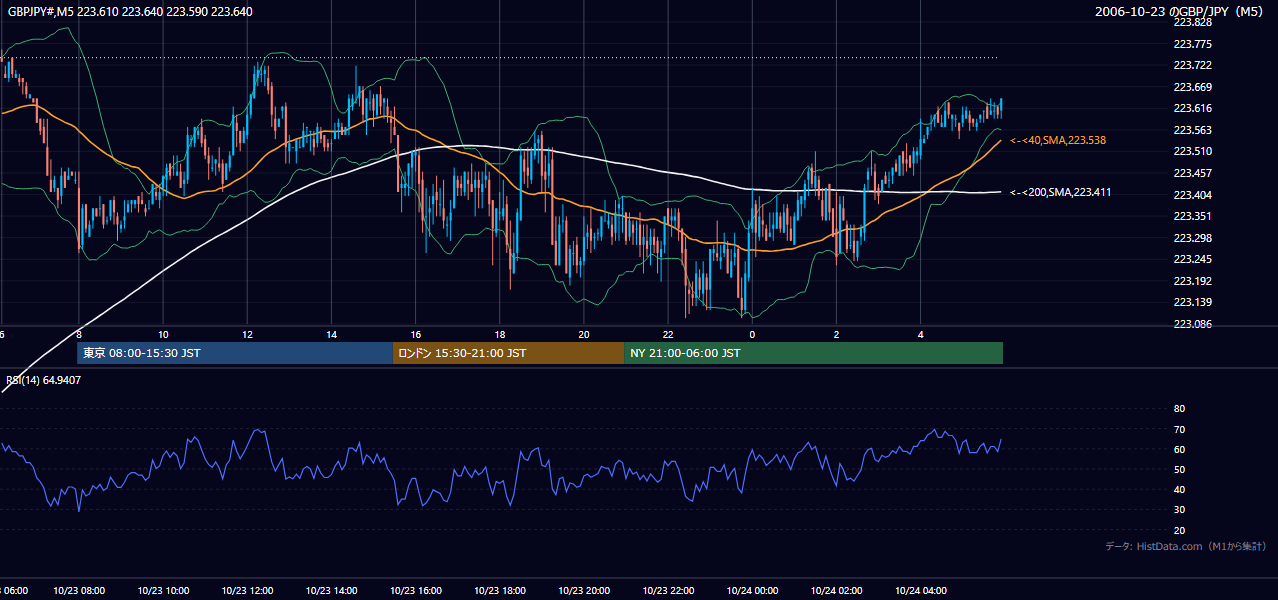
Task: Click the white <-<200,SMA,223.411 label
Action: point(1061,192)
